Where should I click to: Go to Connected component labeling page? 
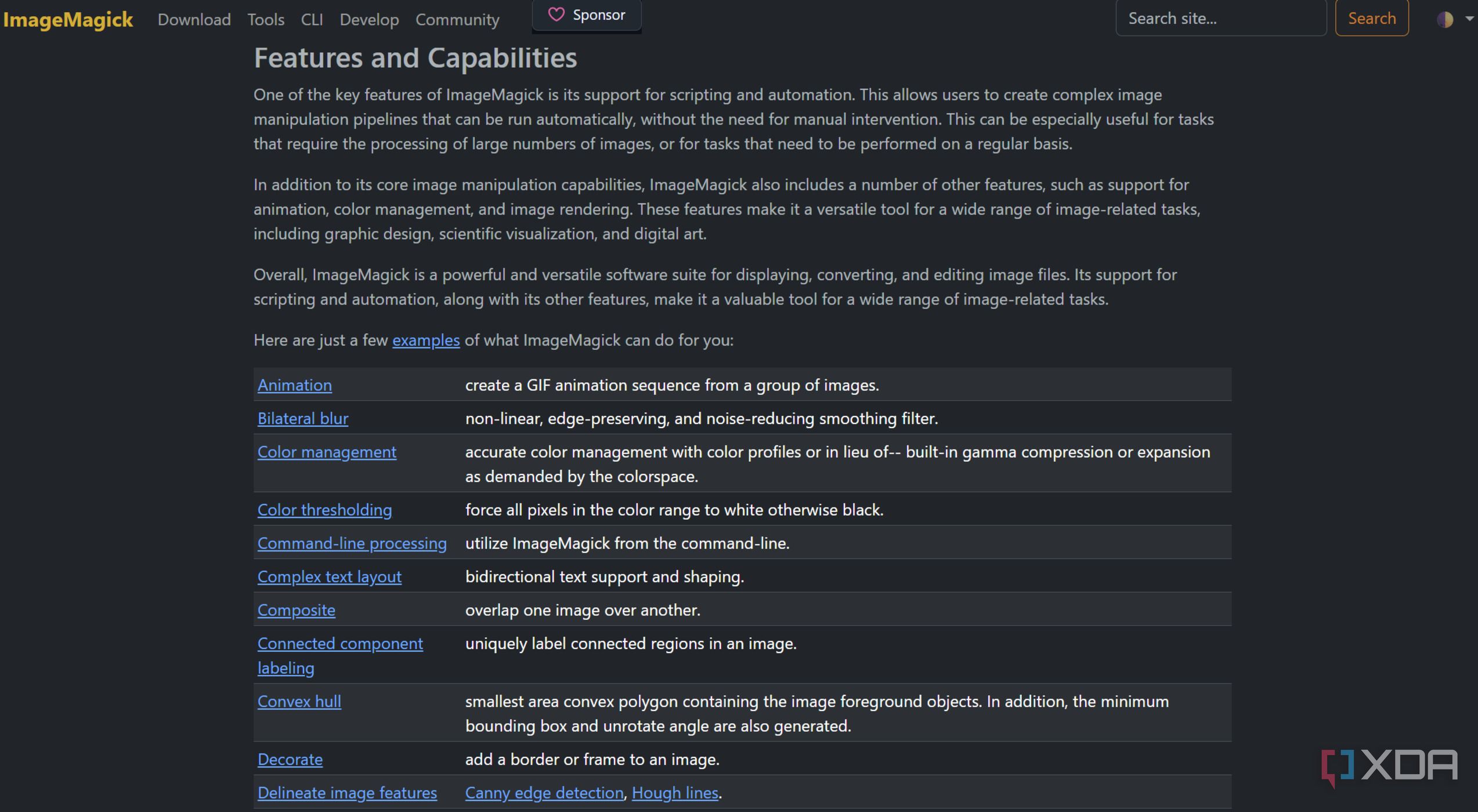click(339, 644)
